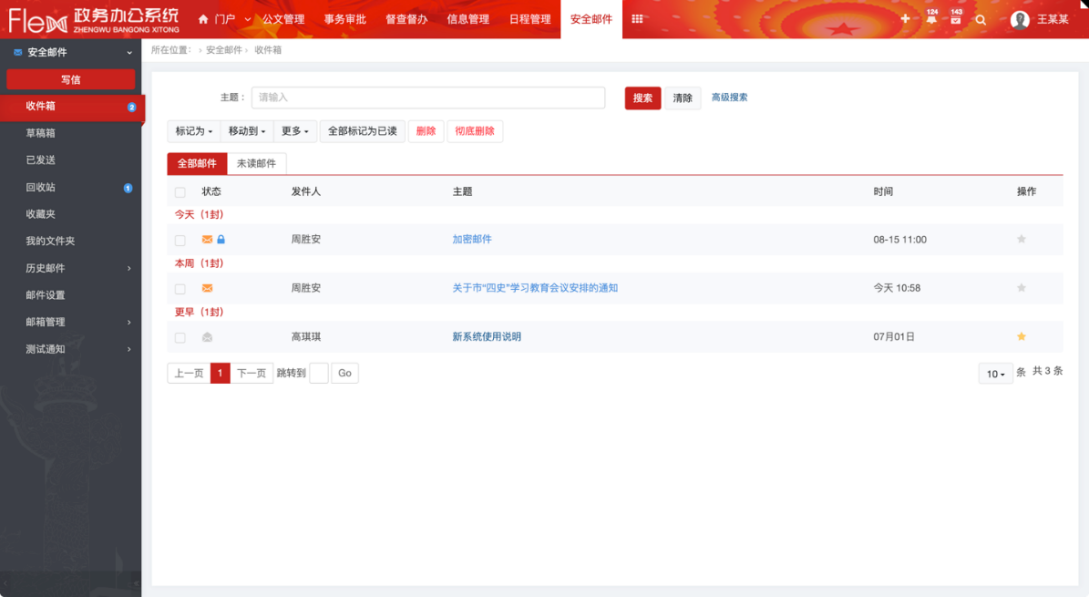Click the plus icon in top bar
This screenshot has height=597, width=1089.
905,19
